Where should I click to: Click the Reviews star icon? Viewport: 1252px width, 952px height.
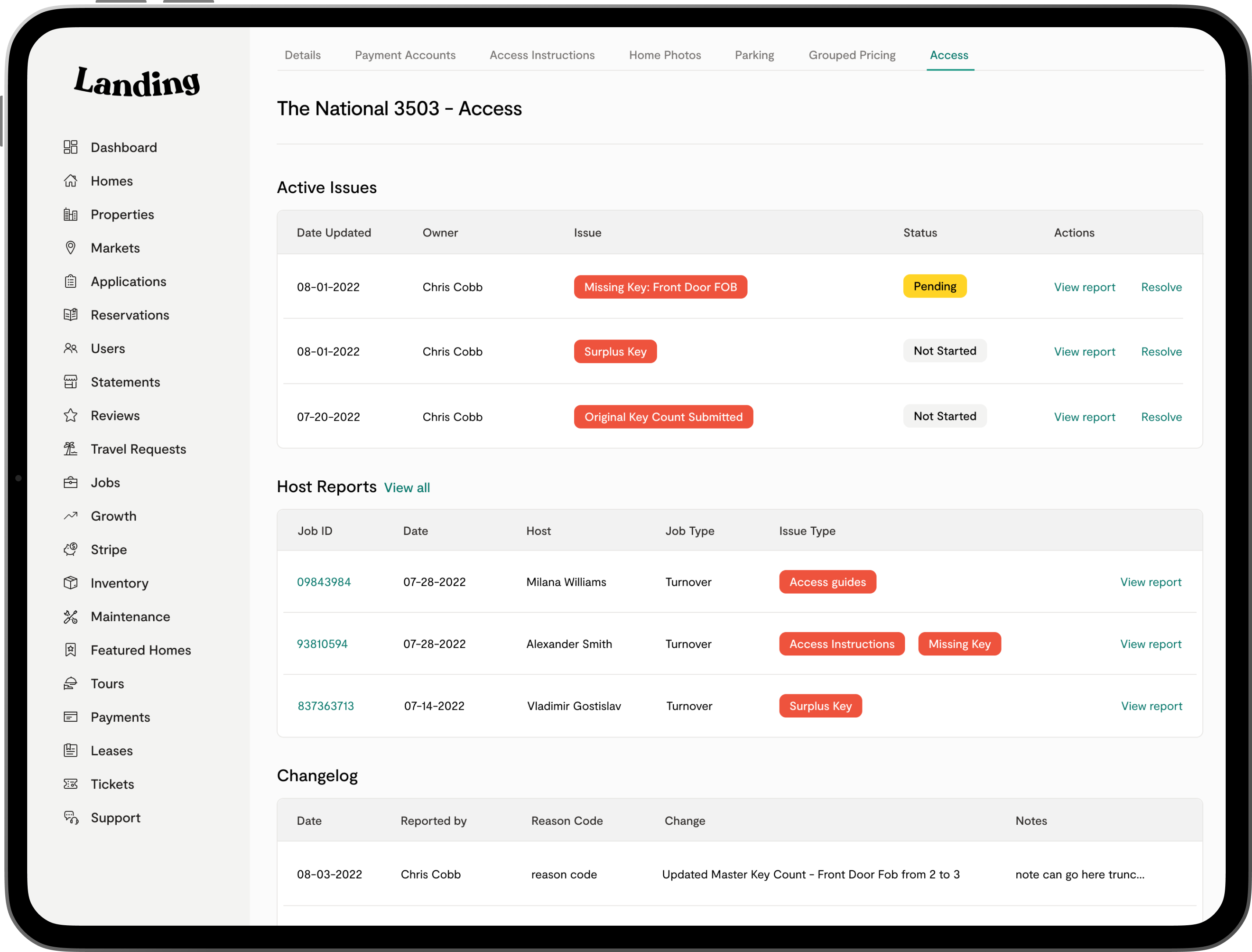pyautogui.click(x=70, y=415)
